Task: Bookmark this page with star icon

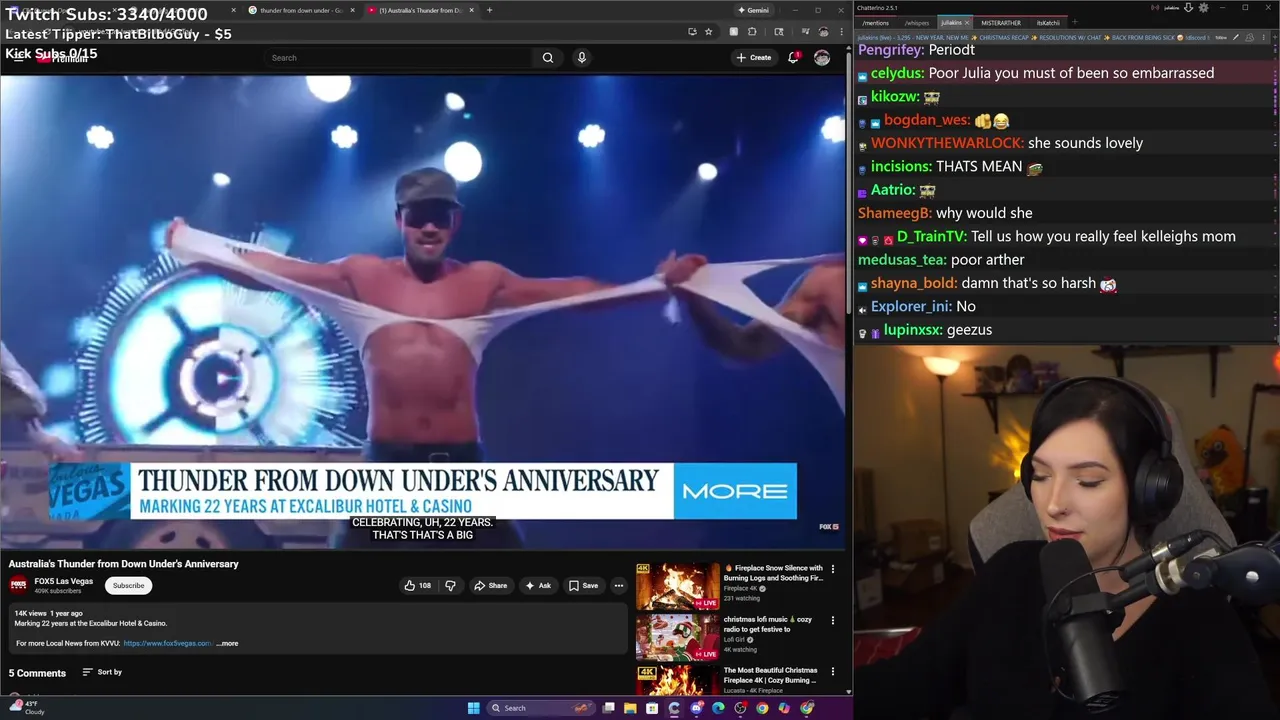Action: pyautogui.click(x=708, y=32)
